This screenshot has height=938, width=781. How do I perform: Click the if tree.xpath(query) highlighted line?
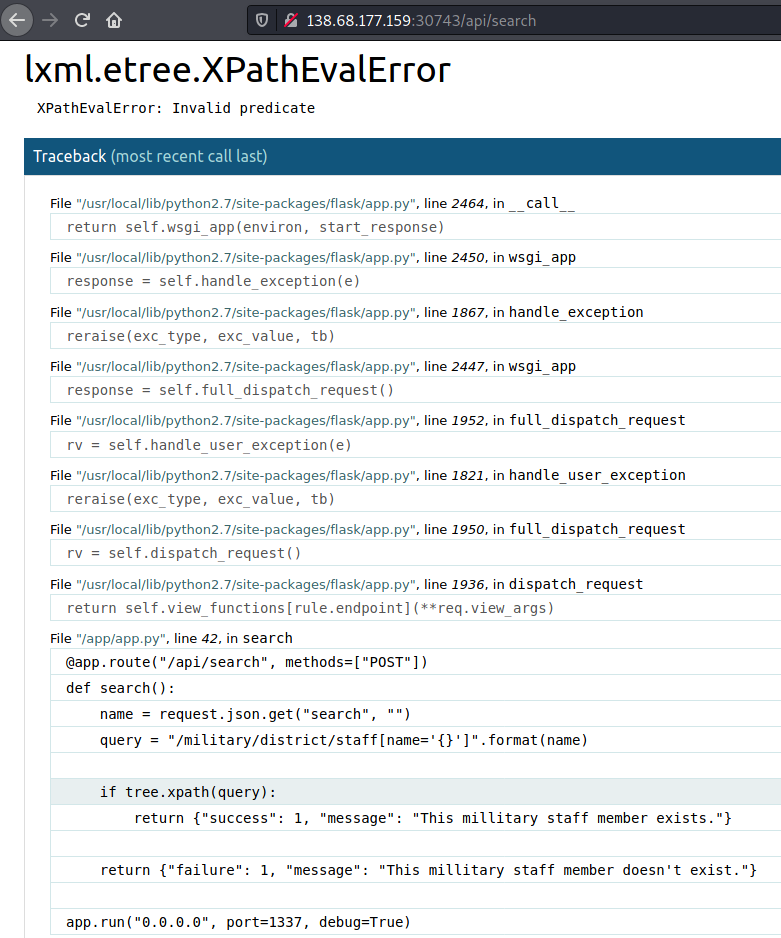(416, 792)
